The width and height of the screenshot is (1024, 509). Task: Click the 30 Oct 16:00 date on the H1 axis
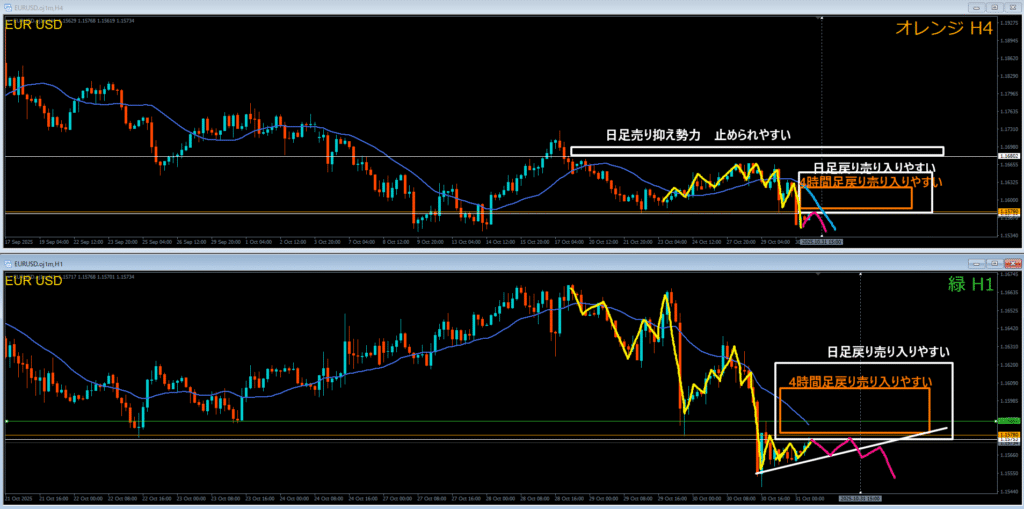tap(775, 497)
